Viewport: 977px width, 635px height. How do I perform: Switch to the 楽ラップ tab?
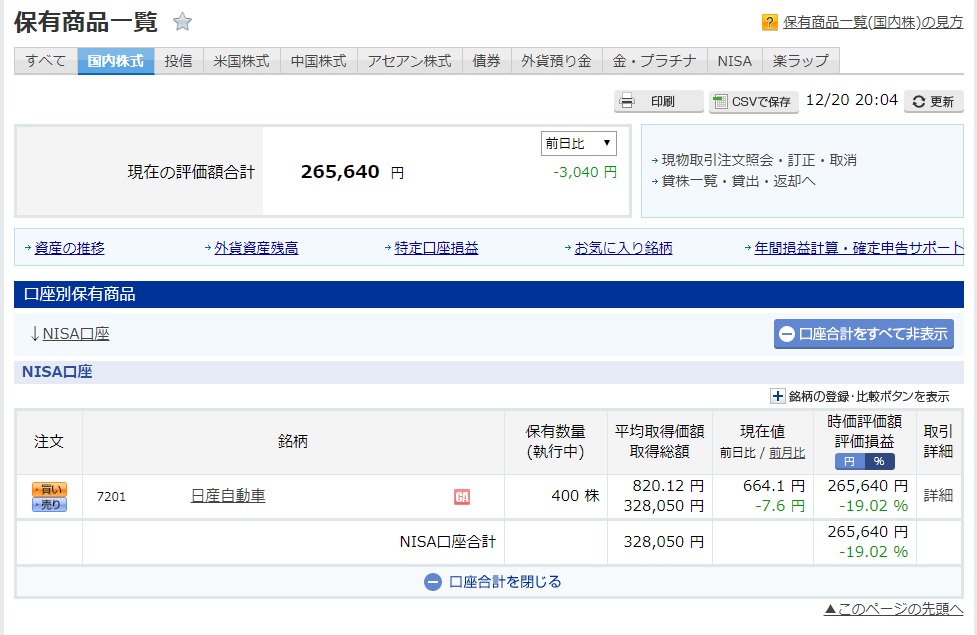pos(801,61)
